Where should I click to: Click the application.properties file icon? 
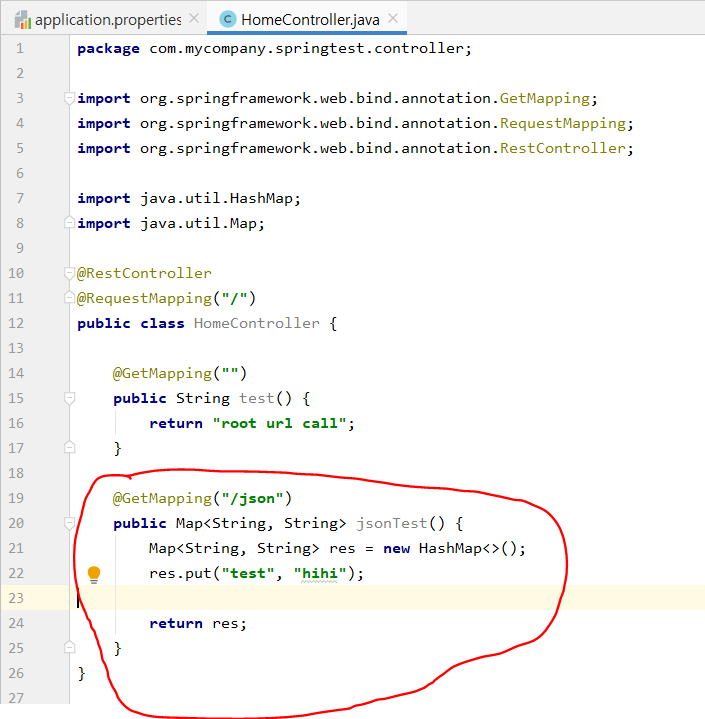[22, 20]
